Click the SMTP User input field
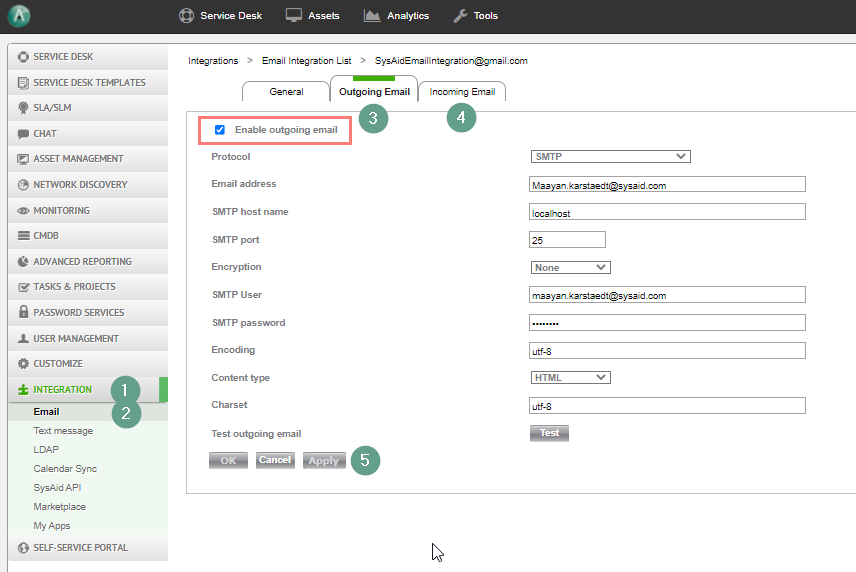The image size is (856, 572). tap(667, 295)
